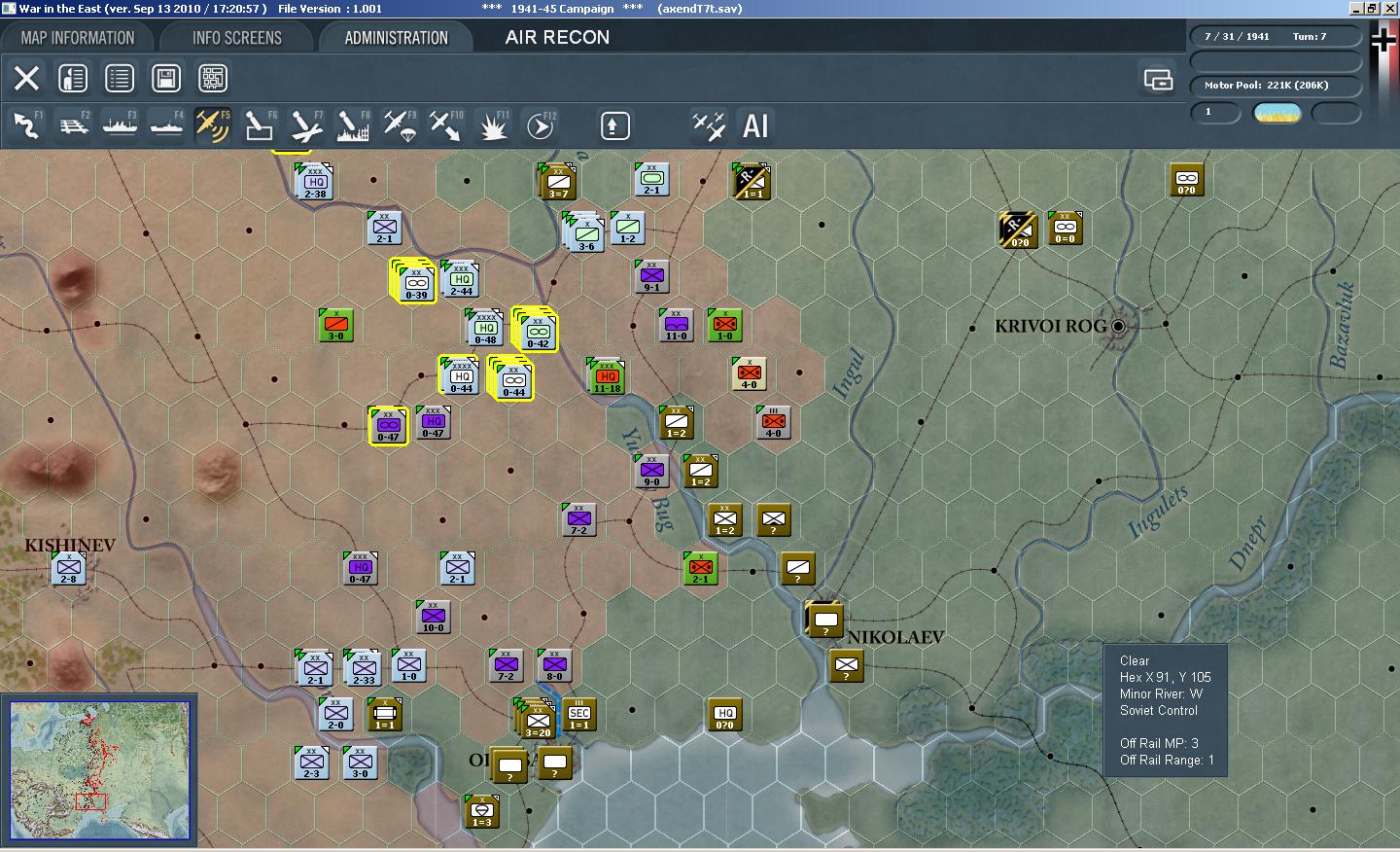Select Bomb City mode (F8)
The width and height of the screenshot is (1400, 852).
point(353,125)
